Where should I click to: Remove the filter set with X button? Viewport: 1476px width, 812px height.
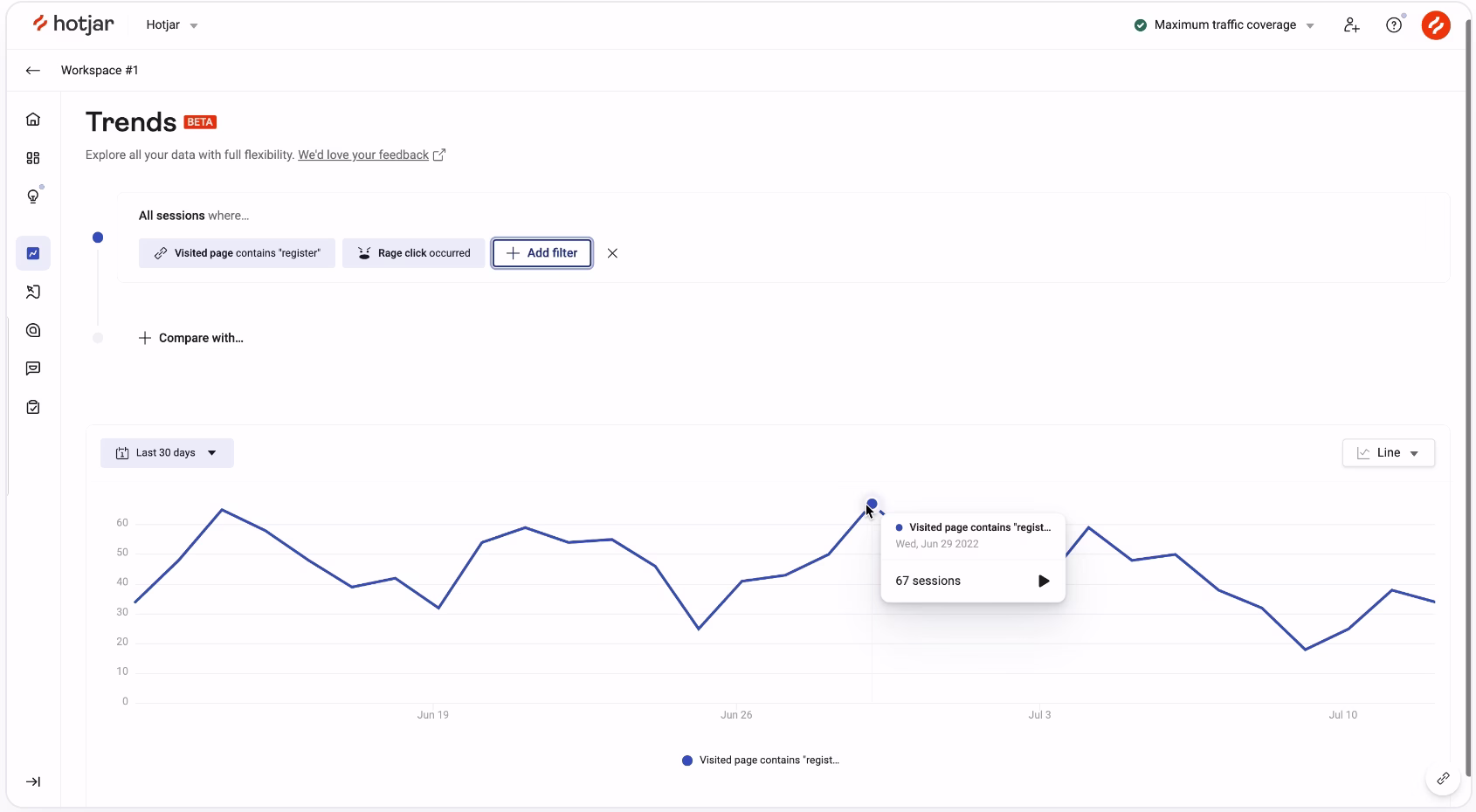[x=612, y=253]
